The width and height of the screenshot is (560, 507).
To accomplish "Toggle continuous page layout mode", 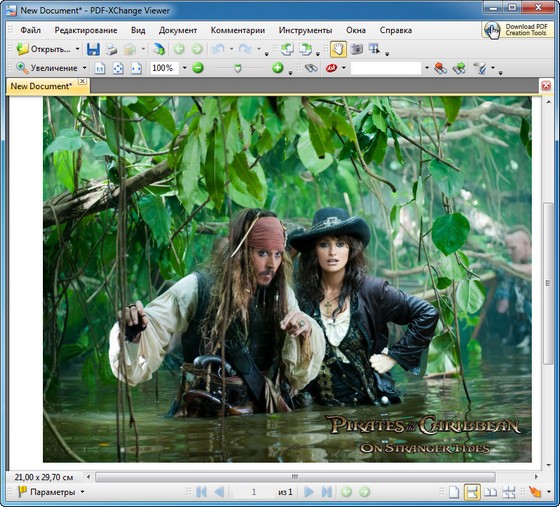I will tap(472, 492).
